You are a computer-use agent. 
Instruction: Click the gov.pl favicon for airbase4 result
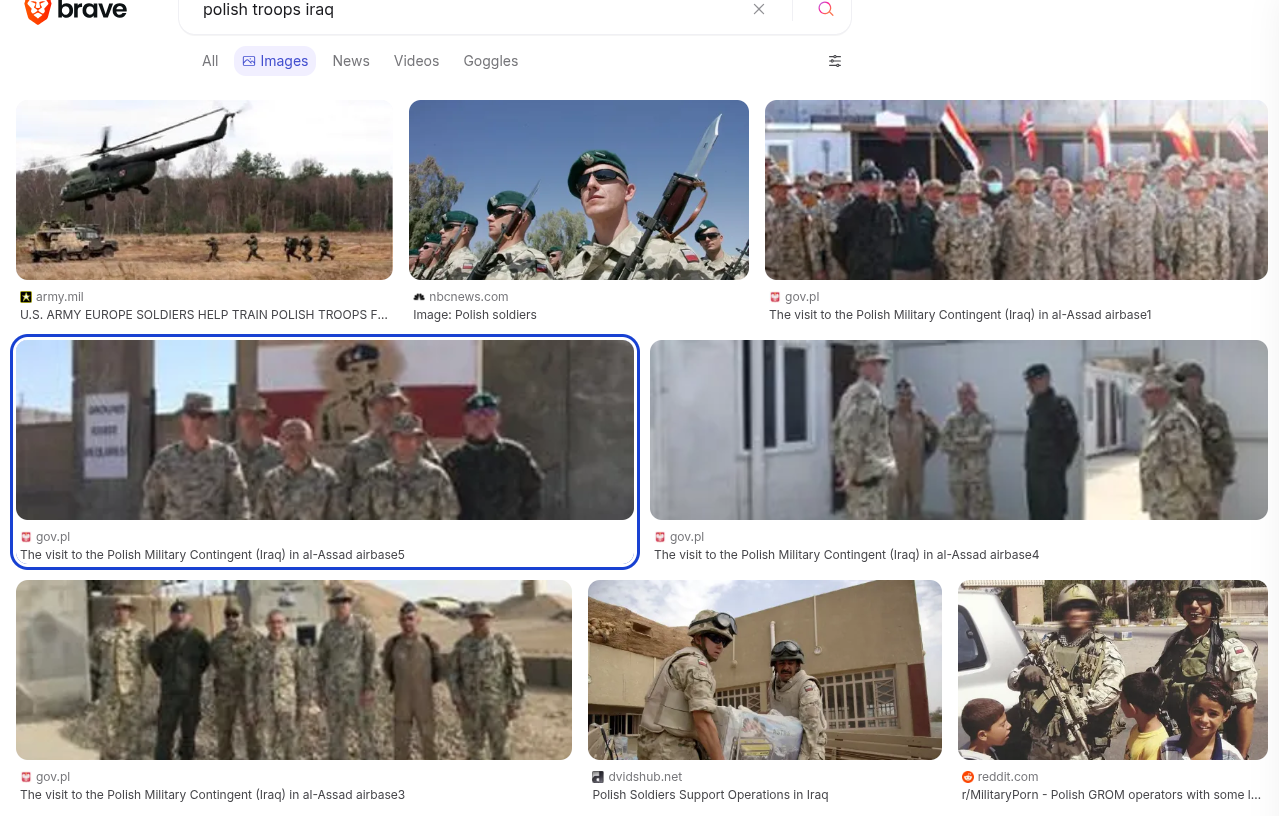point(660,537)
